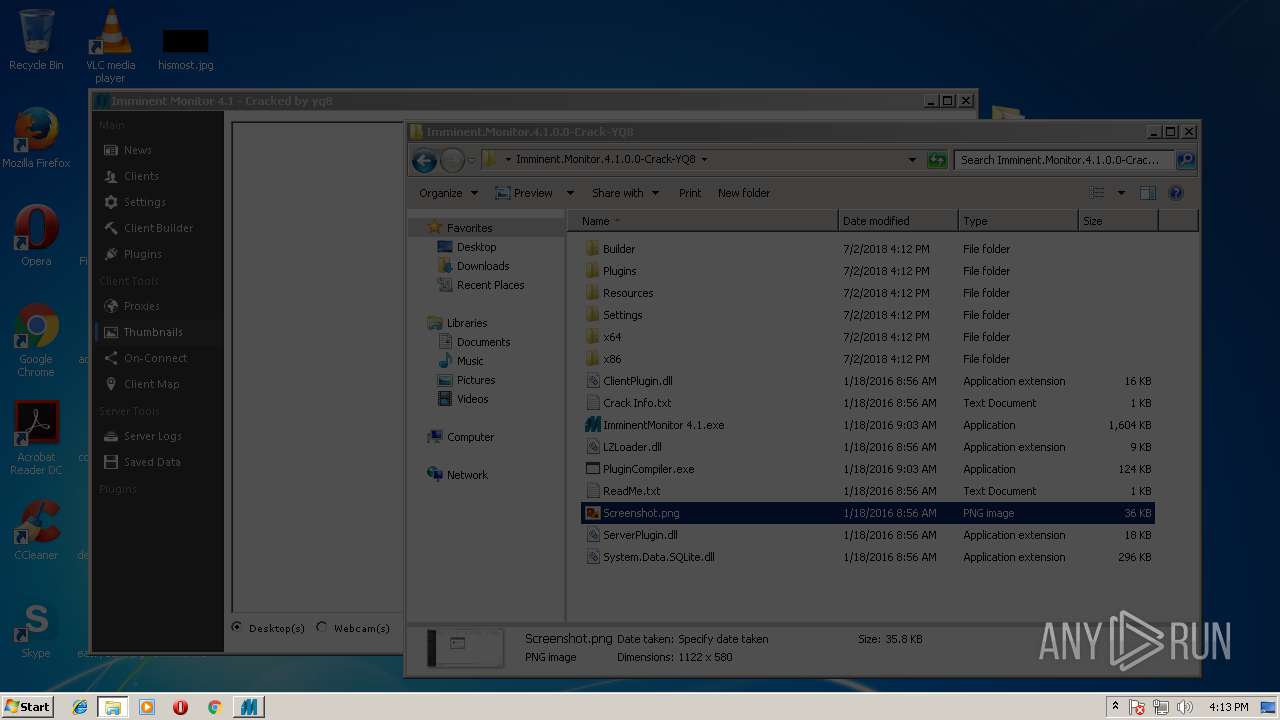
Task: Open Saved Data in Imminent Monitor sidebar
Action: tap(151, 462)
